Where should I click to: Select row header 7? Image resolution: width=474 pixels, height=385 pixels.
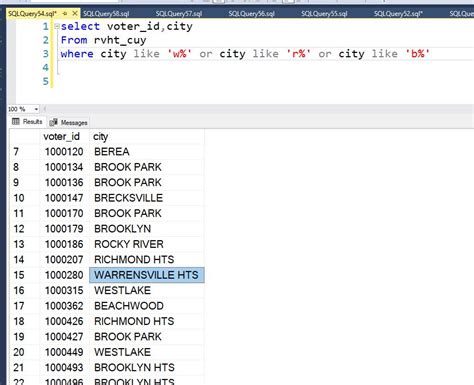(24, 152)
